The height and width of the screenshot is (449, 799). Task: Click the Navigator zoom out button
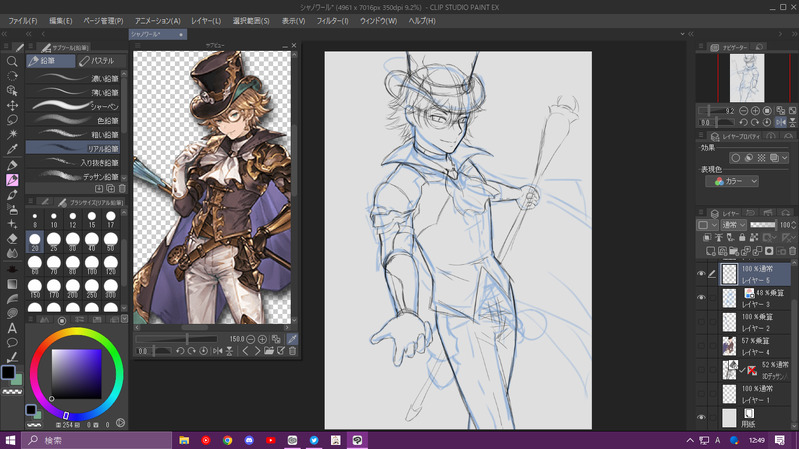(x=743, y=111)
